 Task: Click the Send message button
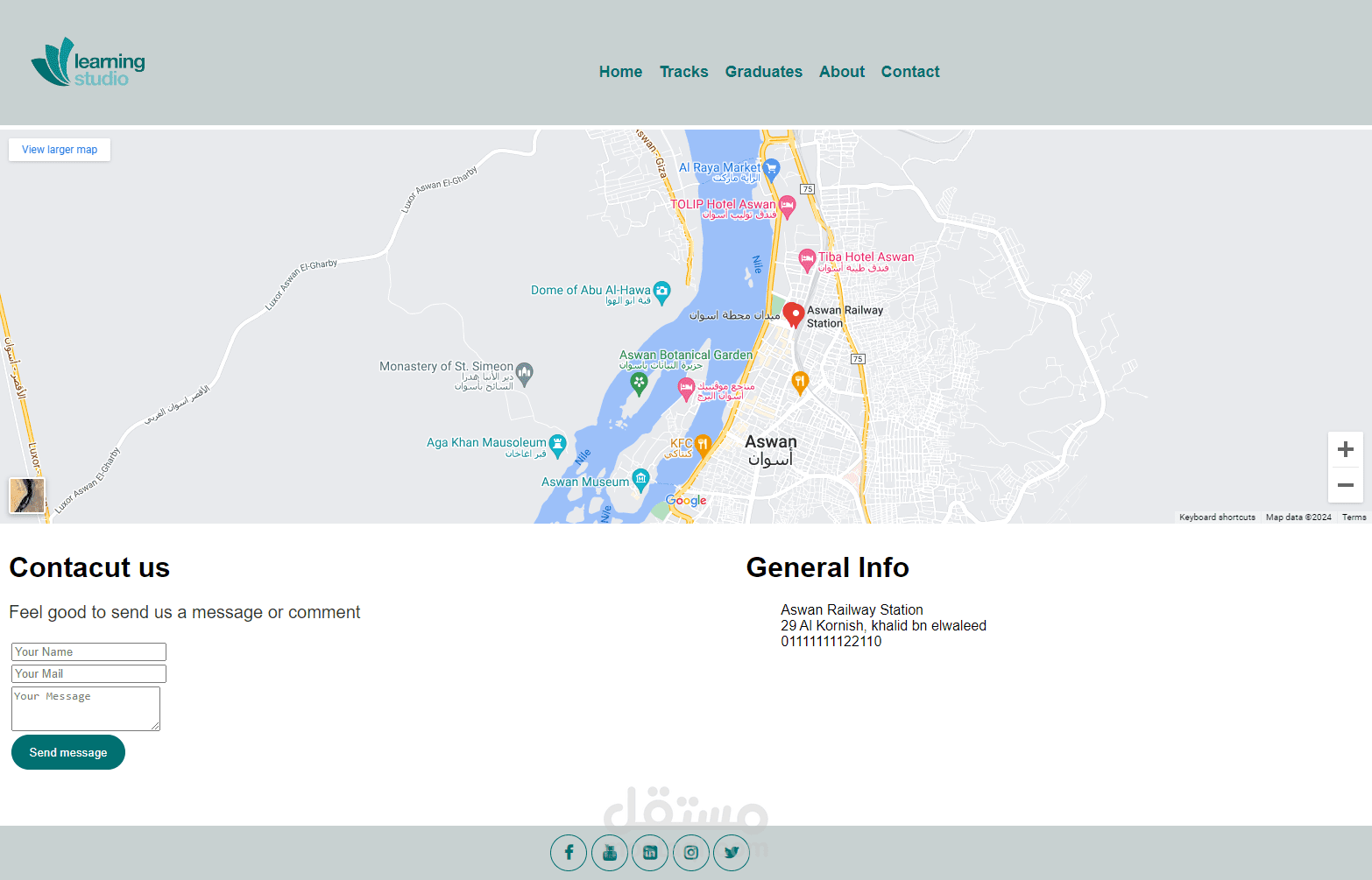tap(68, 752)
